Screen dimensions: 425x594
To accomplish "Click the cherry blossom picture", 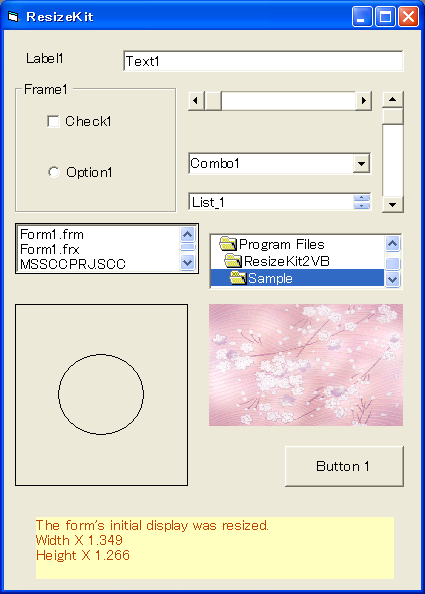I will (x=306, y=365).
